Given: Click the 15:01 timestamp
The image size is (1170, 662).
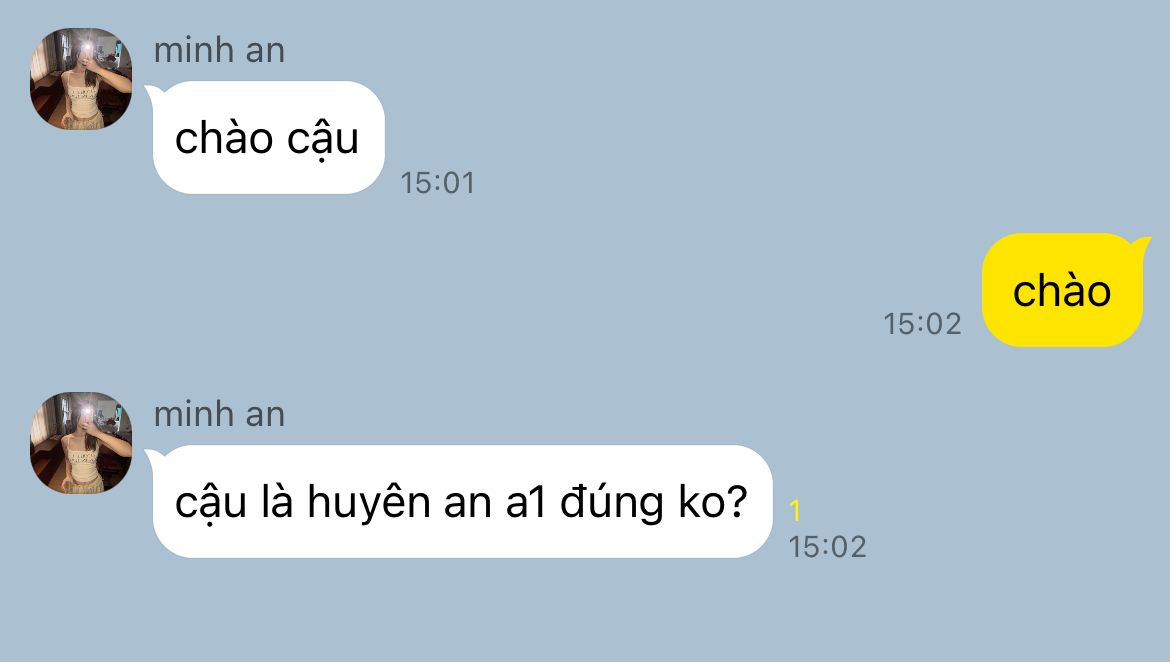Looking at the screenshot, I should (437, 183).
